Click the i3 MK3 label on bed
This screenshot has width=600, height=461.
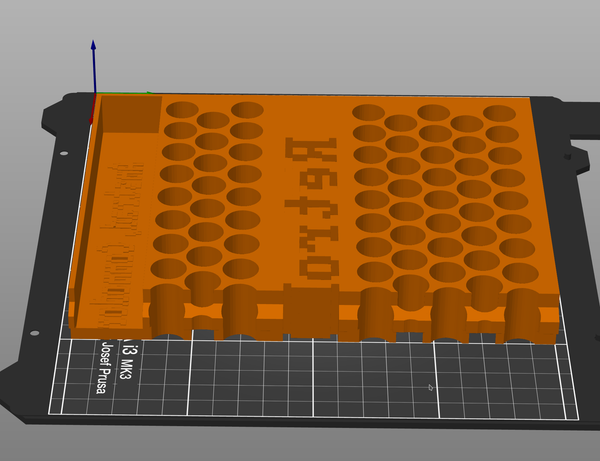click(x=128, y=359)
